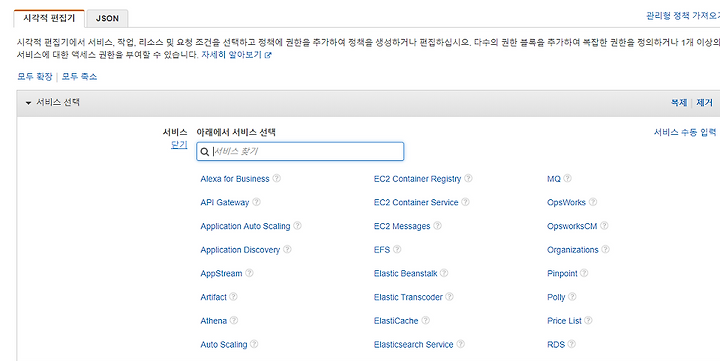Select Elastic Beanstalk service

pyautogui.click(x=405, y=273)
